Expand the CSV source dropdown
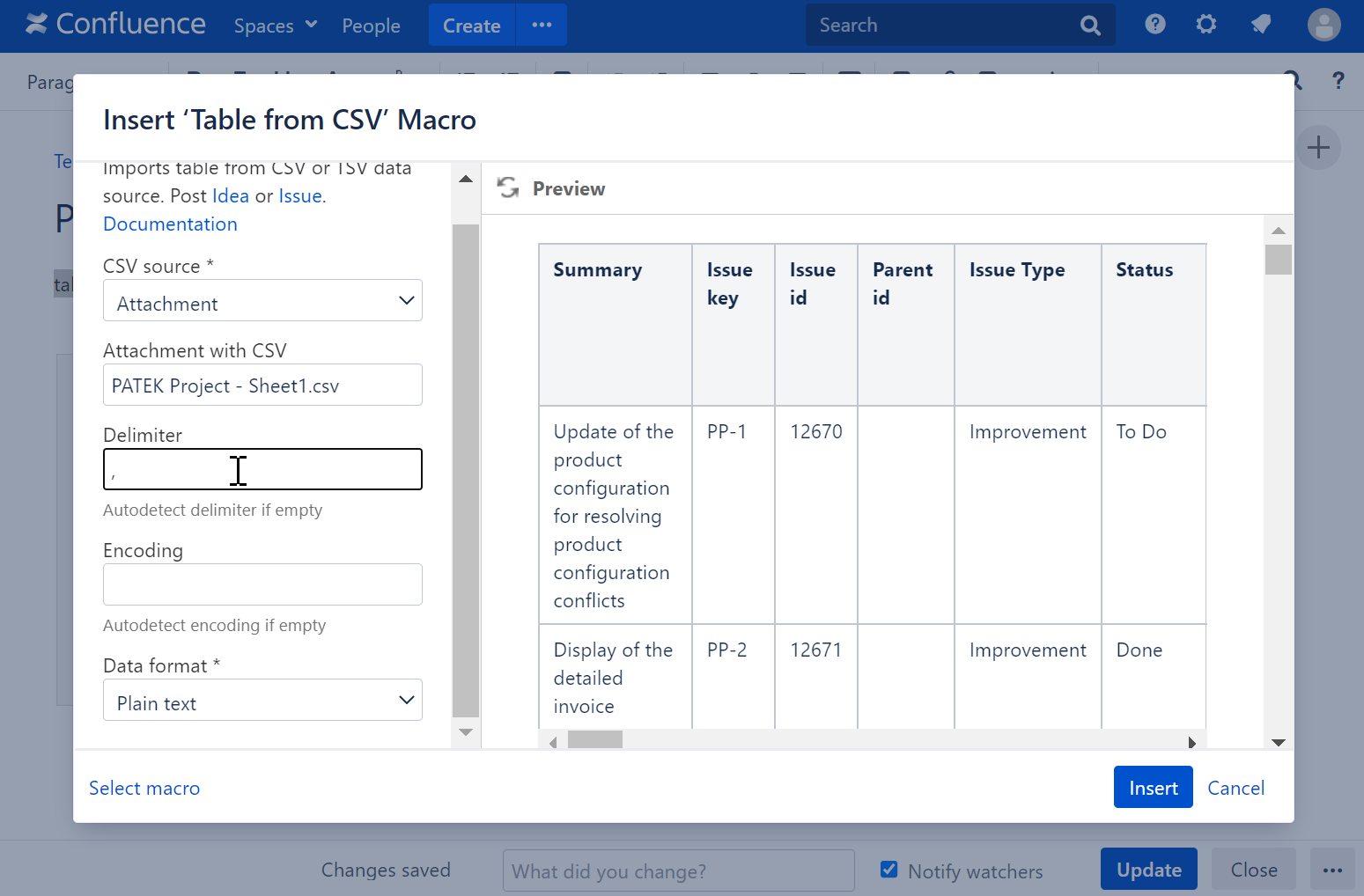 click(x=262, y=301)
